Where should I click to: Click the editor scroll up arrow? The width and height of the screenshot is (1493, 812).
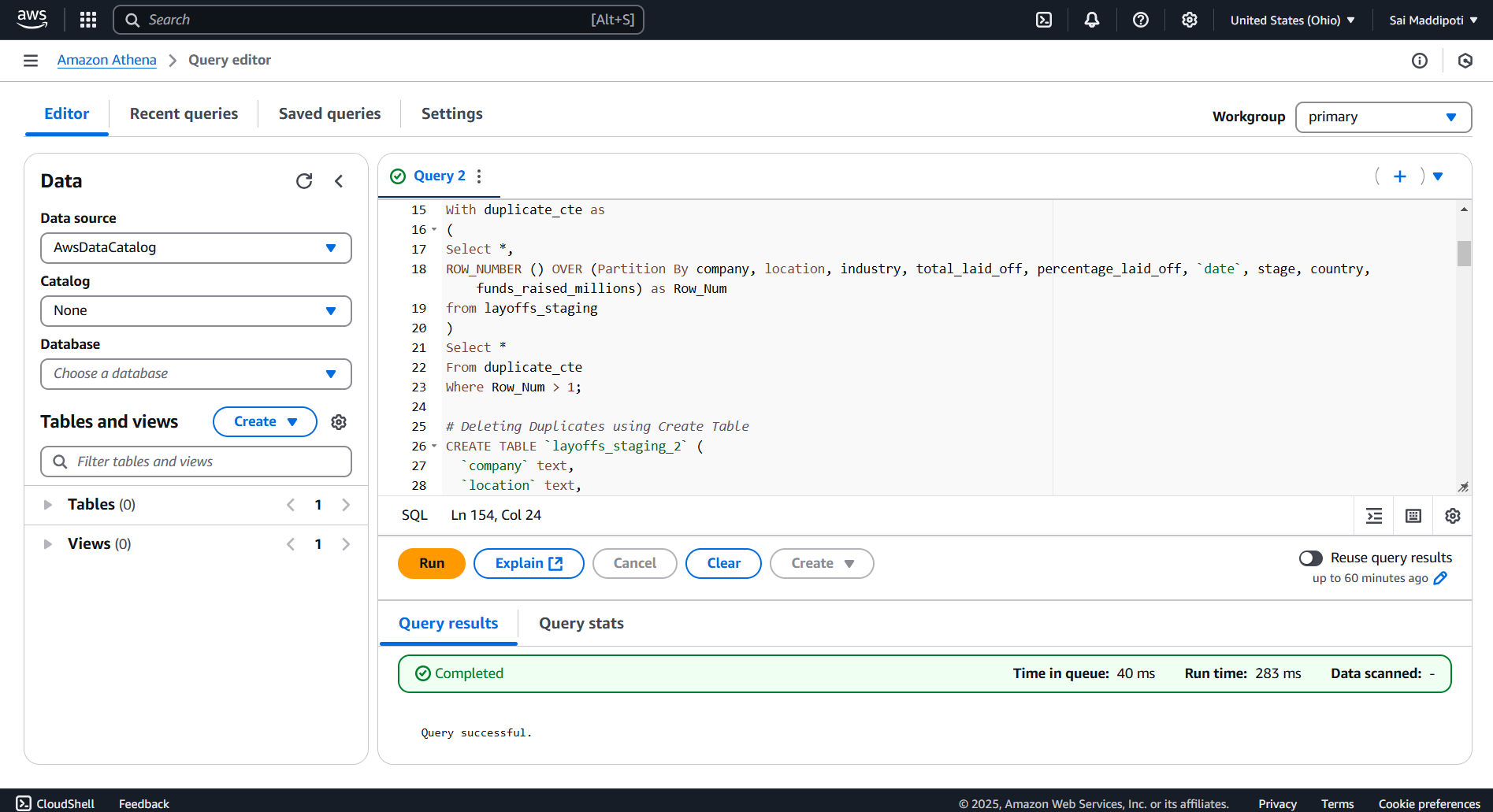pyautogui.click(x=1464, y=209)
